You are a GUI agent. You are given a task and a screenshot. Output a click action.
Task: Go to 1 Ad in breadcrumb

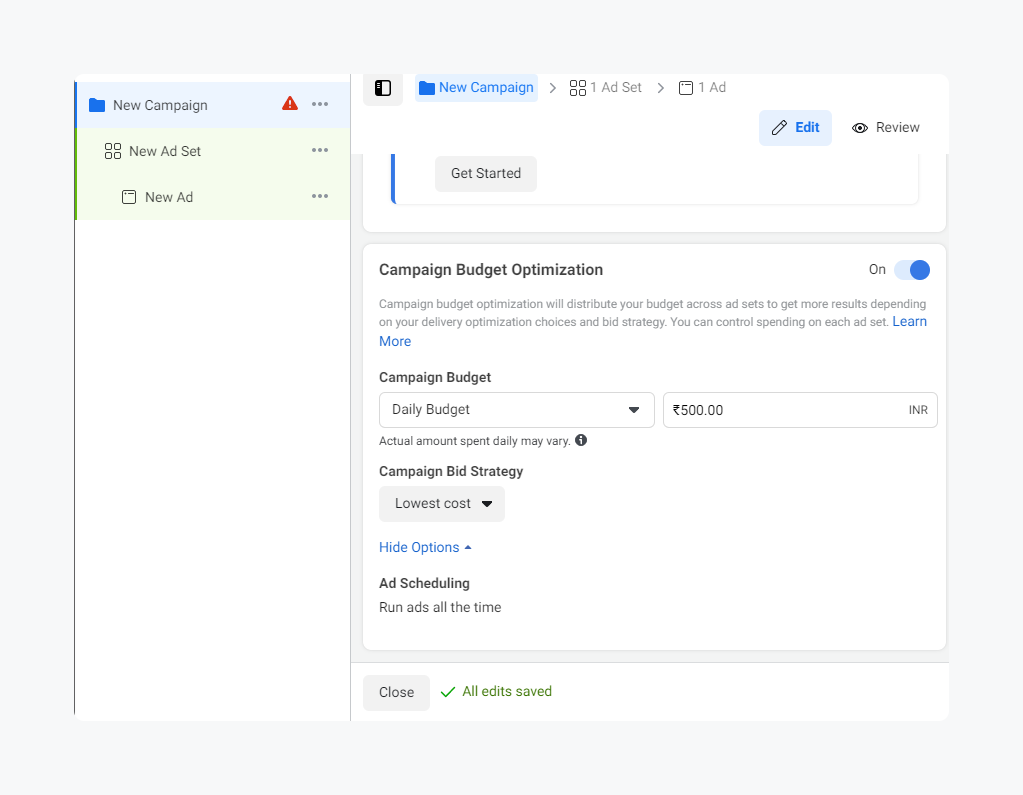(x=702, y=88)
